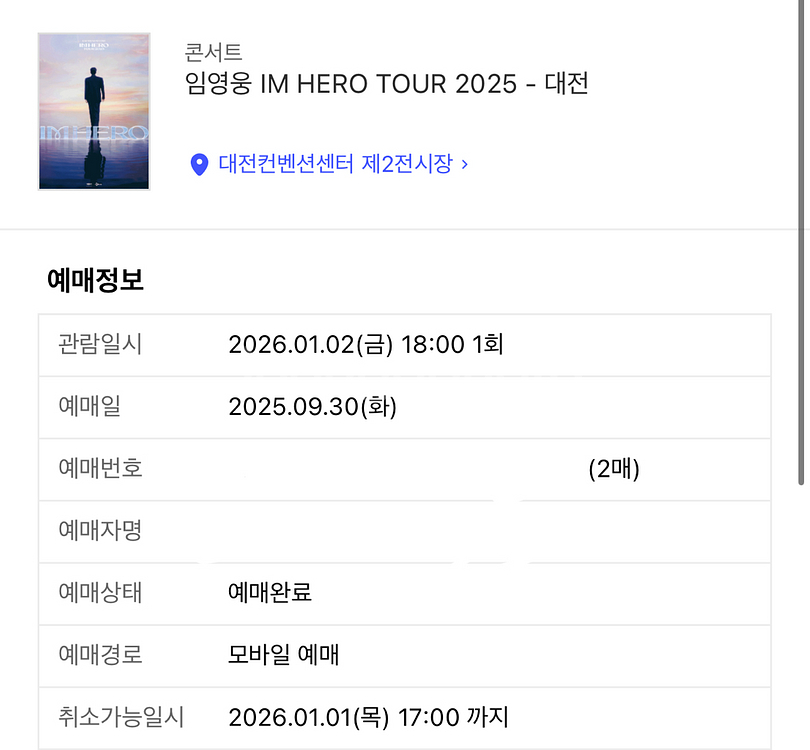Open the IM HERO concert poster thumbnail
This screenshot has height=750, width=810.
[x=94, y=111]
